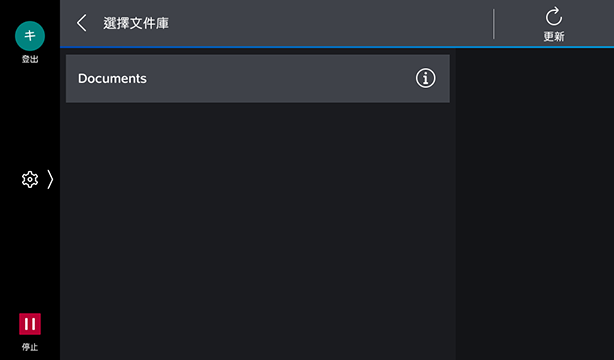Click the vertical divider left of 更新
Viewport: 614px width, 360px height.
[494, 24]
